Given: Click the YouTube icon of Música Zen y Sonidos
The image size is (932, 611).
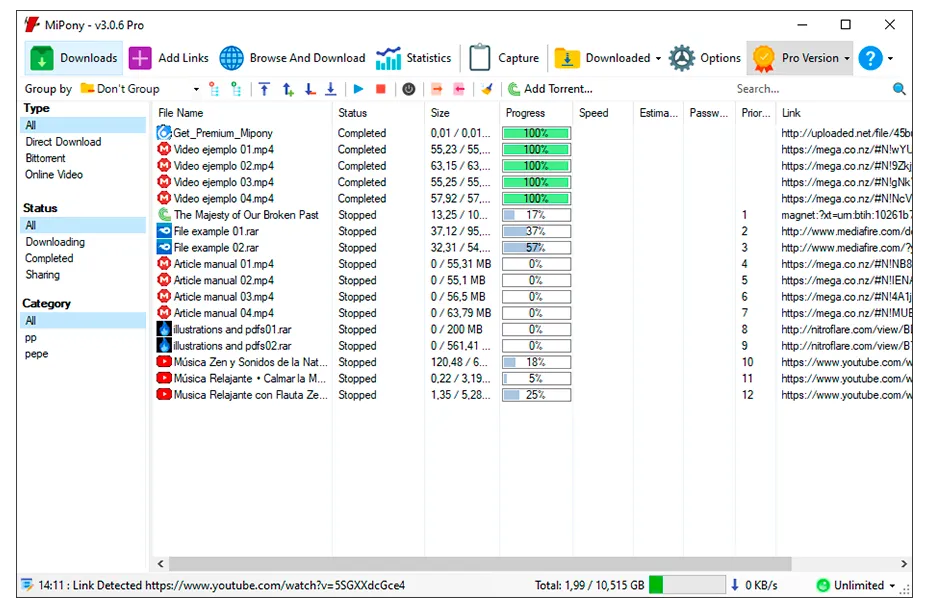Looking at the screenshot, I should tap(164, 362).
